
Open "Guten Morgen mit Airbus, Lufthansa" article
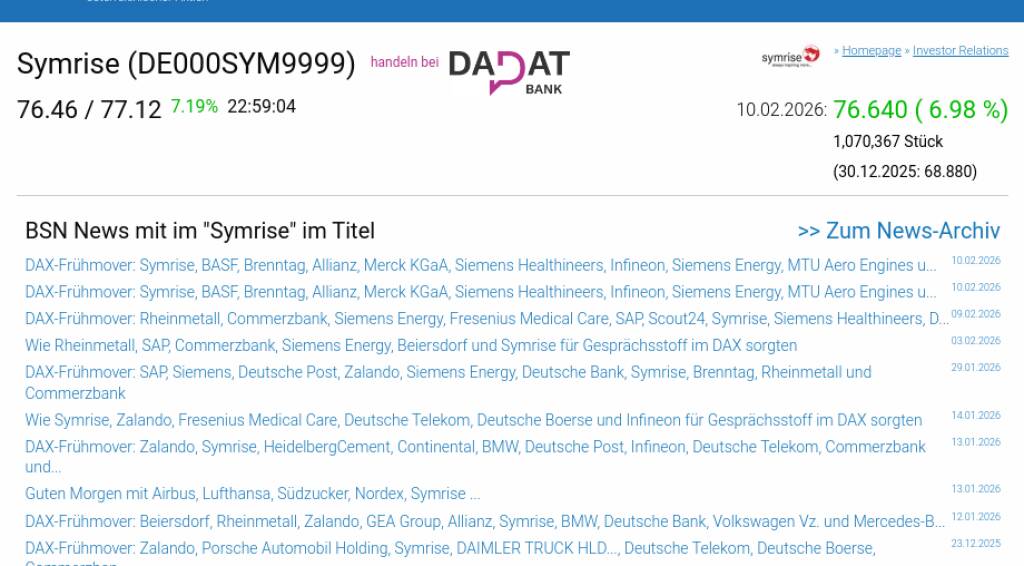[252, 494]
